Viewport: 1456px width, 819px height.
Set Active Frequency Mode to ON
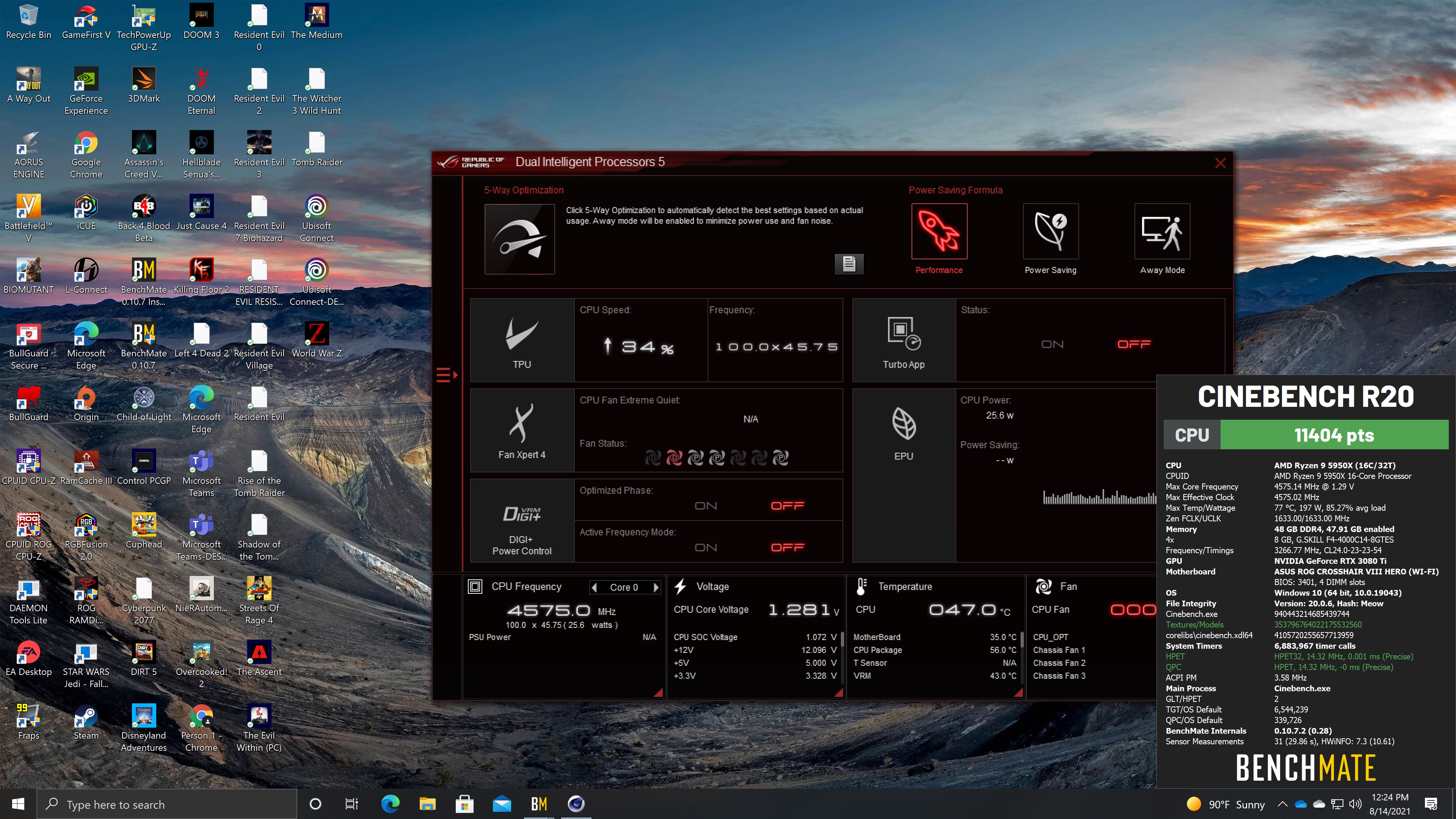pyautogui.click(x=705, y=548)
